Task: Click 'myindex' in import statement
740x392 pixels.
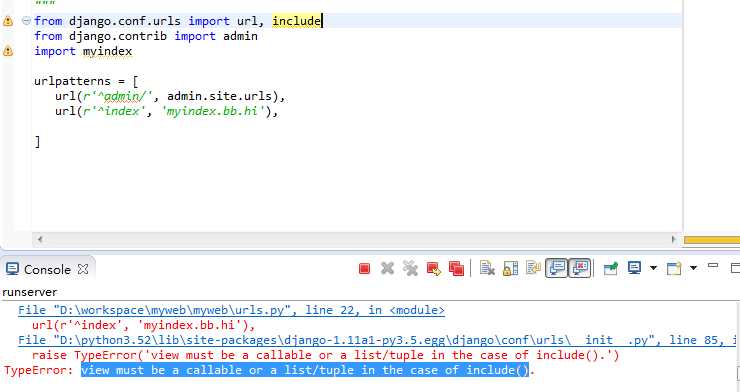Action: pos(108,51)
